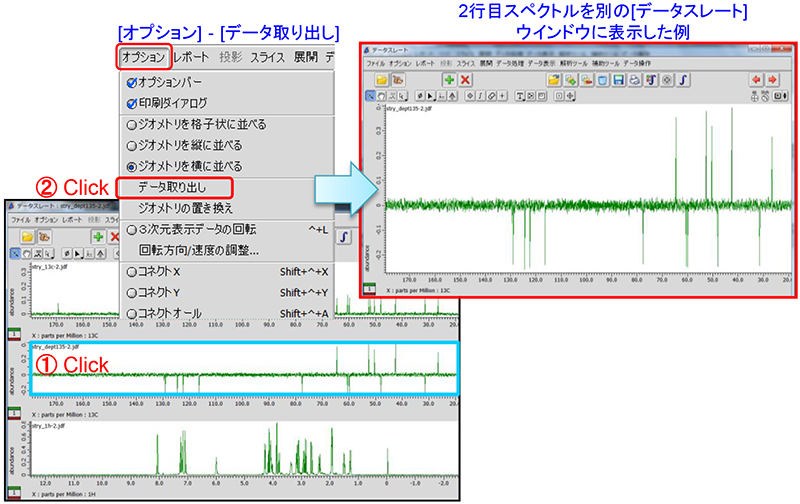
Task: Click the DEPT135 spectrum row highlighted in cyan
Action: pyautogui.click(x=243, y=368)
